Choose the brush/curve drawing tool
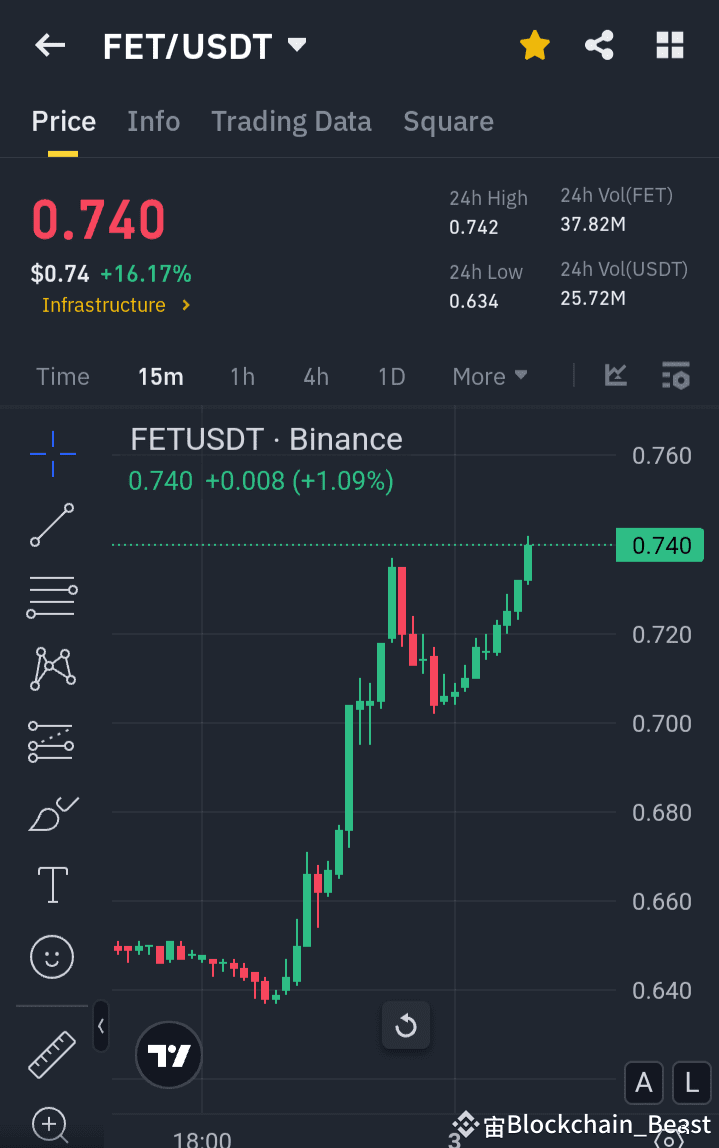Viewport: 719px width, 1148px height. [x=52, y=813]
